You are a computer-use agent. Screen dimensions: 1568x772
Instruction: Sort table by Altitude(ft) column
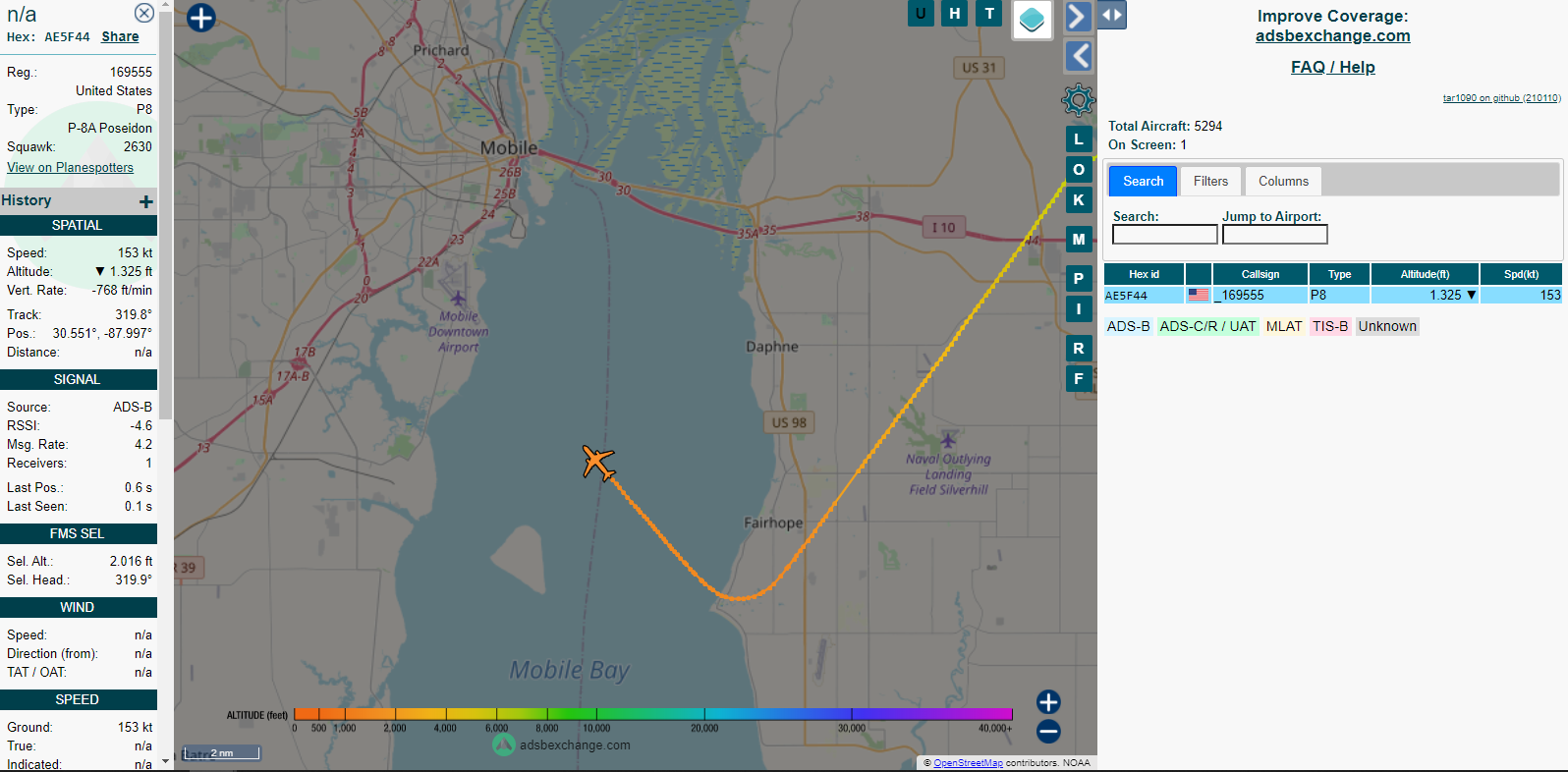1425,274
